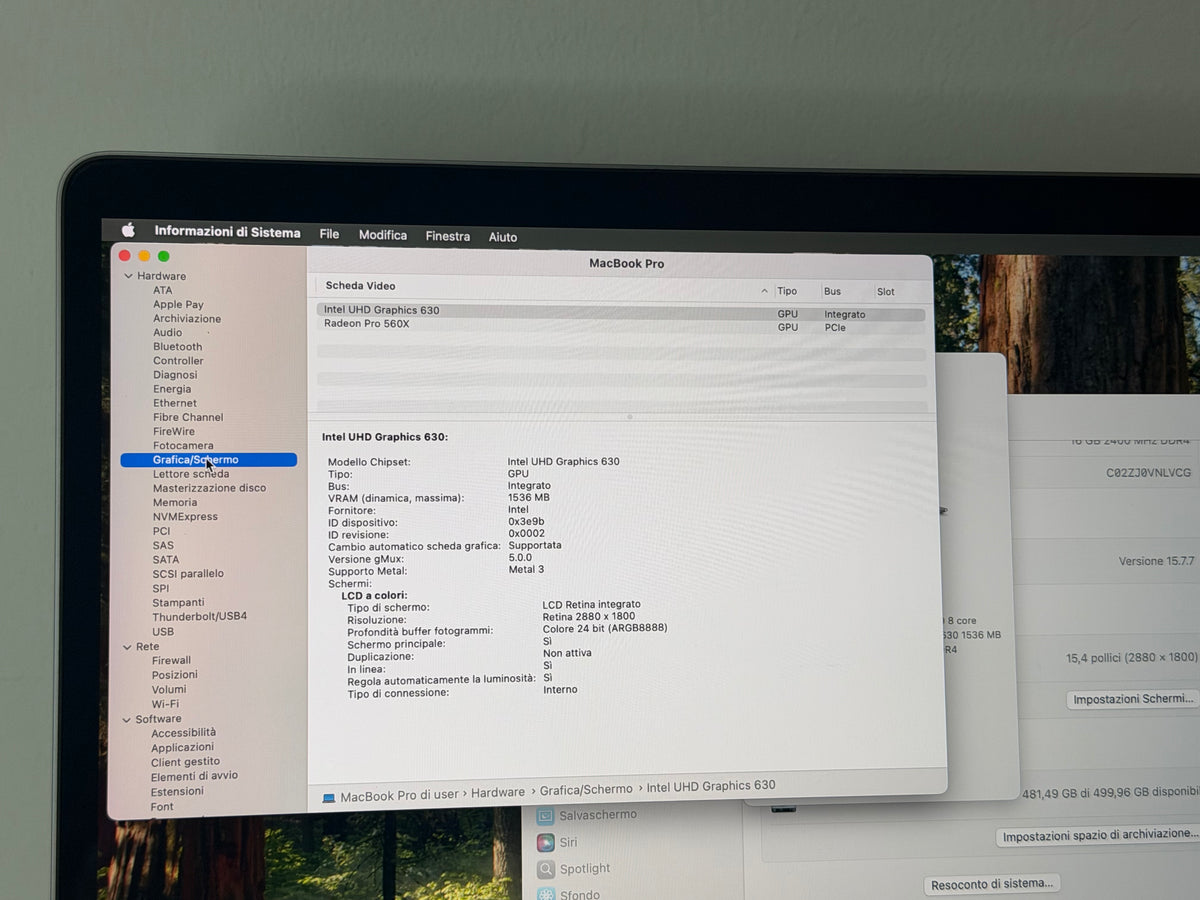
Task: Sort by Tipo column header
Action: click(x=787, y=291)
